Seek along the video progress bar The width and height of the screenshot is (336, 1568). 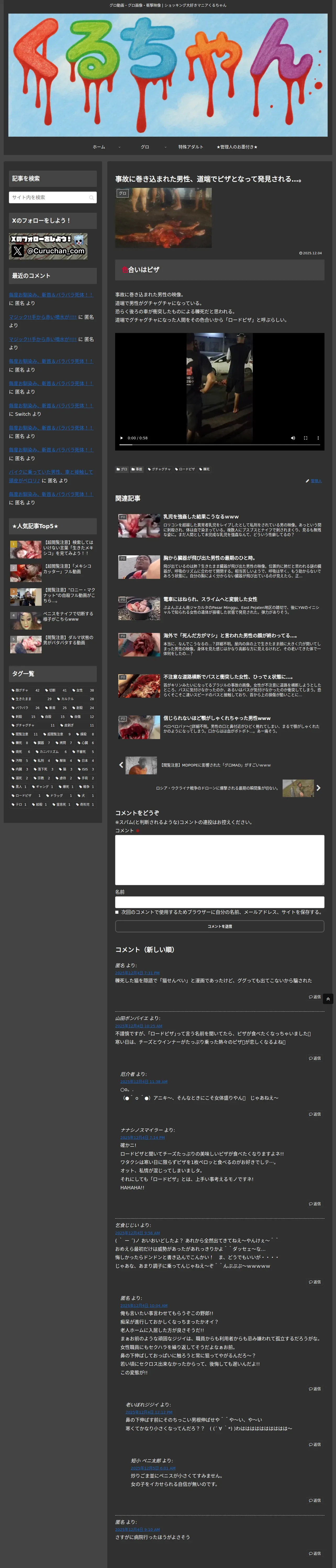pyautogui.click(x=220, y=445)
